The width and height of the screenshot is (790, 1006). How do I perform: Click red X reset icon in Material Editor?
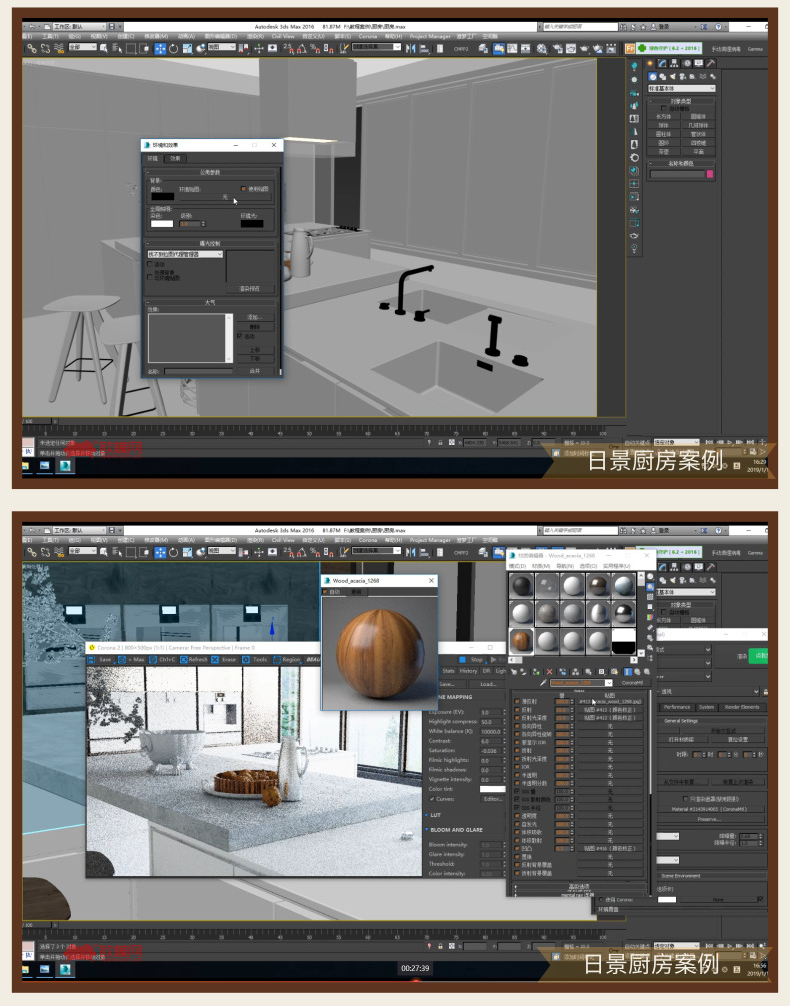click(549, 672)
